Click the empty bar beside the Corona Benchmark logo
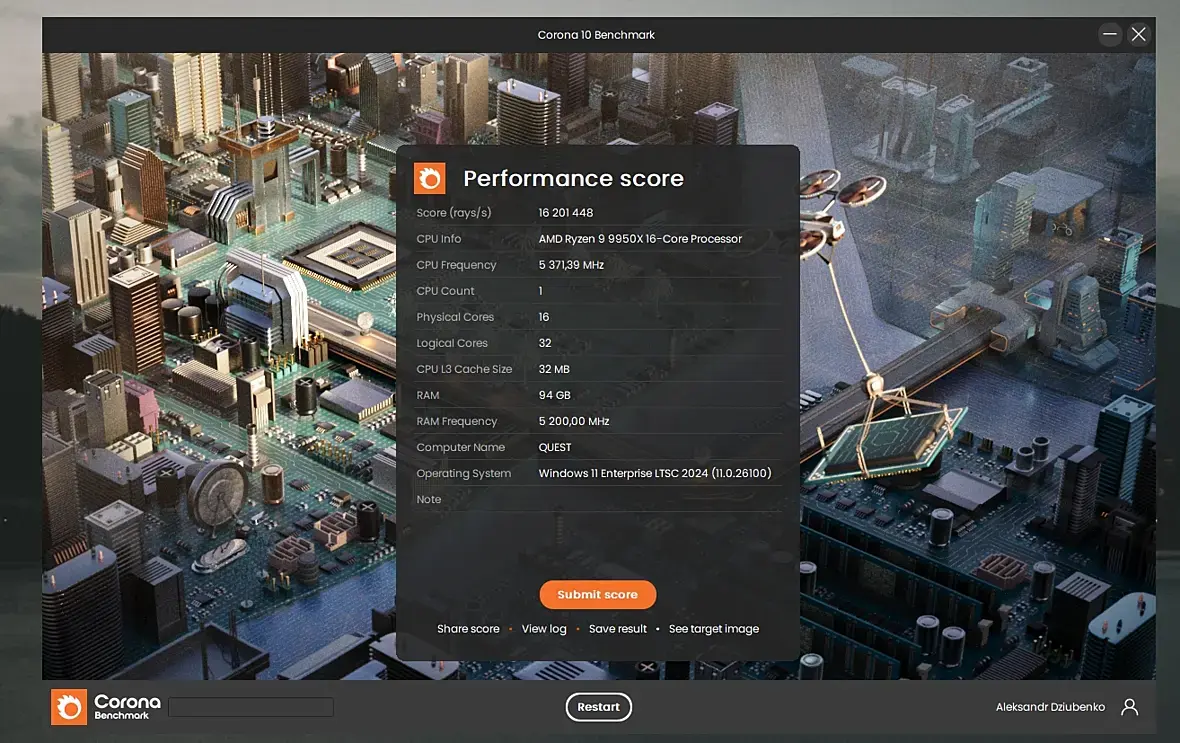 251,707
